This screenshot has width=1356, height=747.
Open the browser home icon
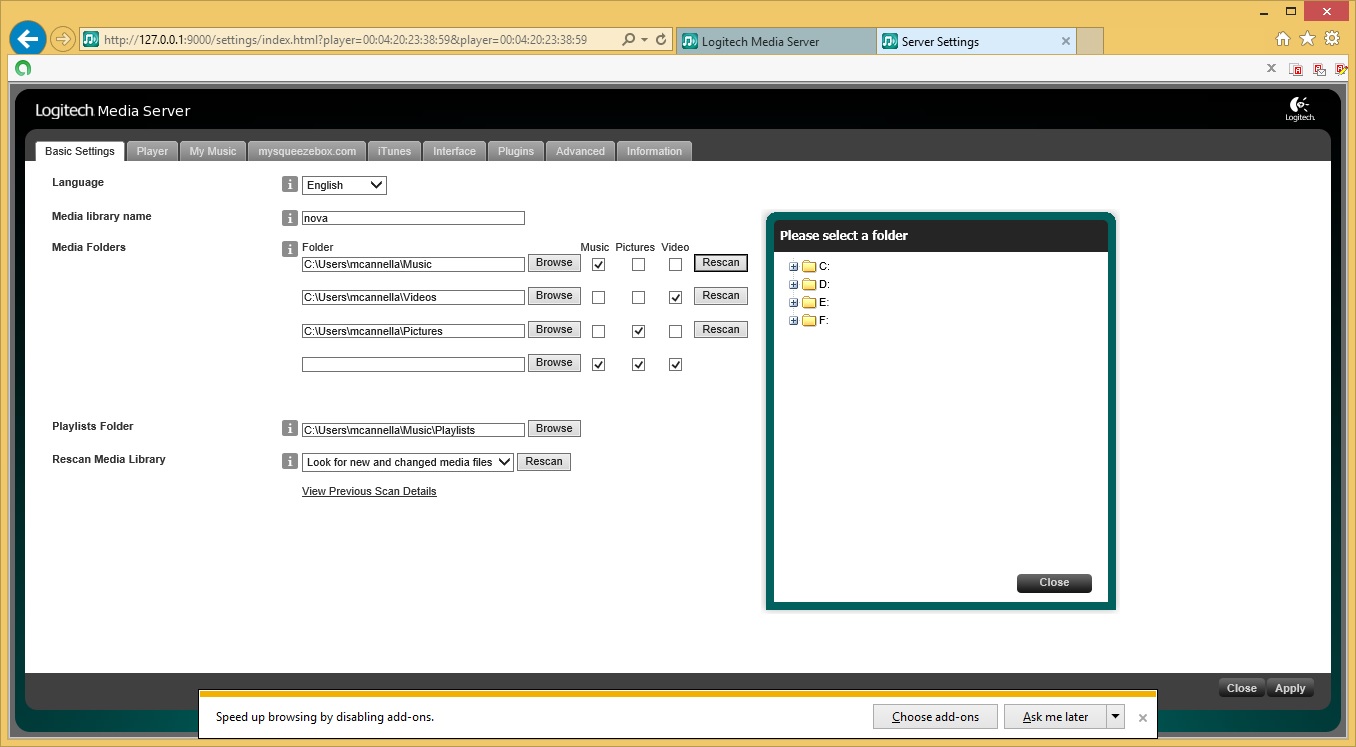point(1283,39)
